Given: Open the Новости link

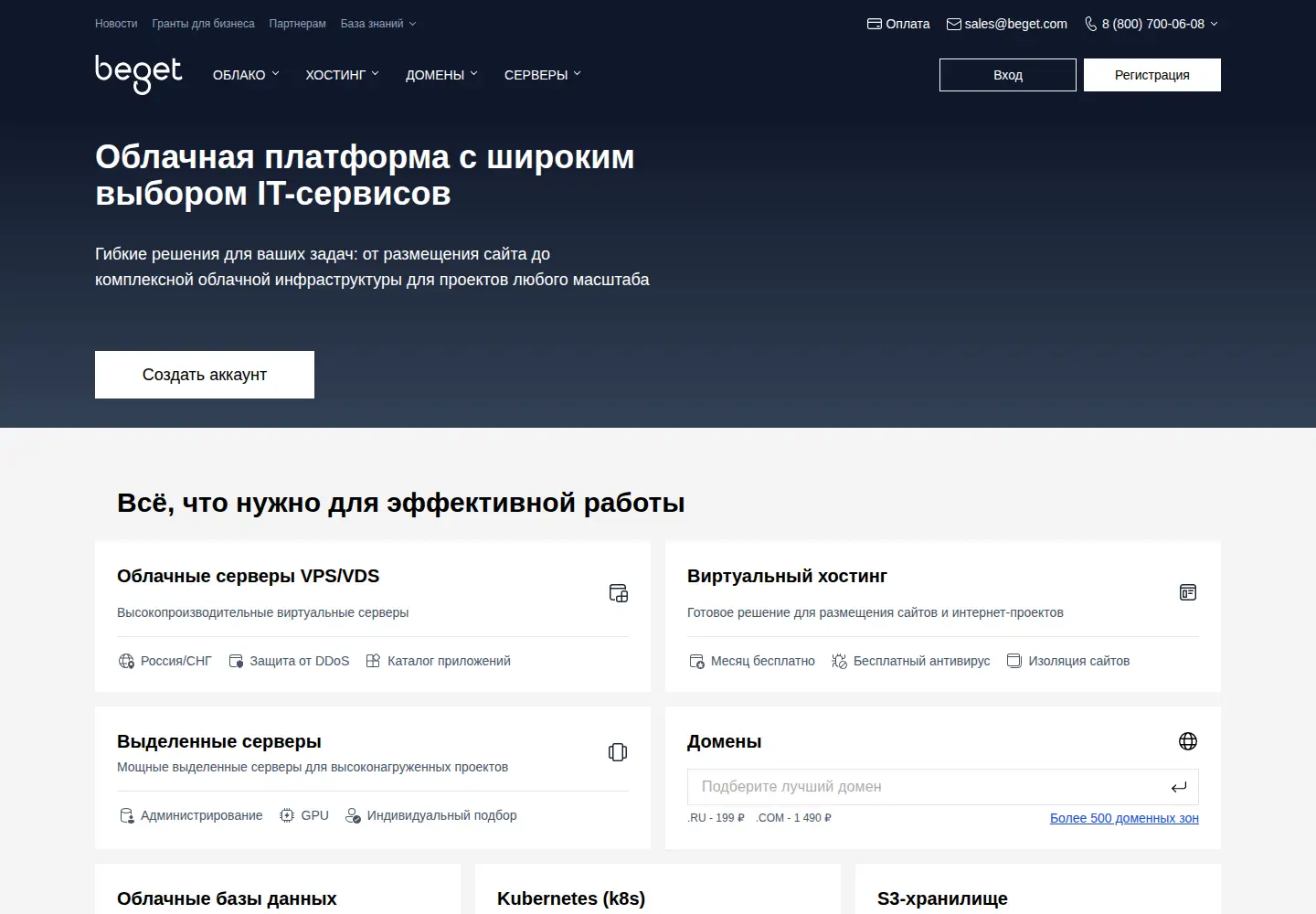Looking at the screenshot, I should pyautogui.click(x=116, y=24).
